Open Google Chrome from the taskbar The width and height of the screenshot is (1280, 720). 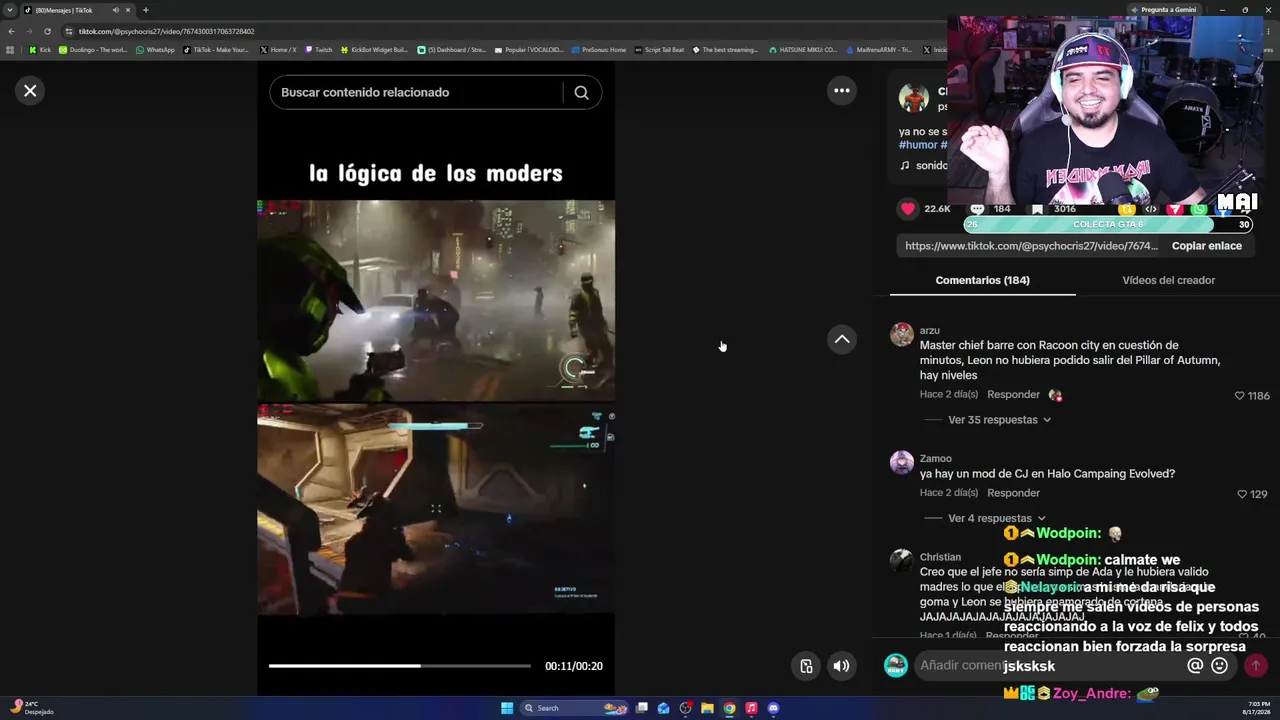tap(729, 708)
